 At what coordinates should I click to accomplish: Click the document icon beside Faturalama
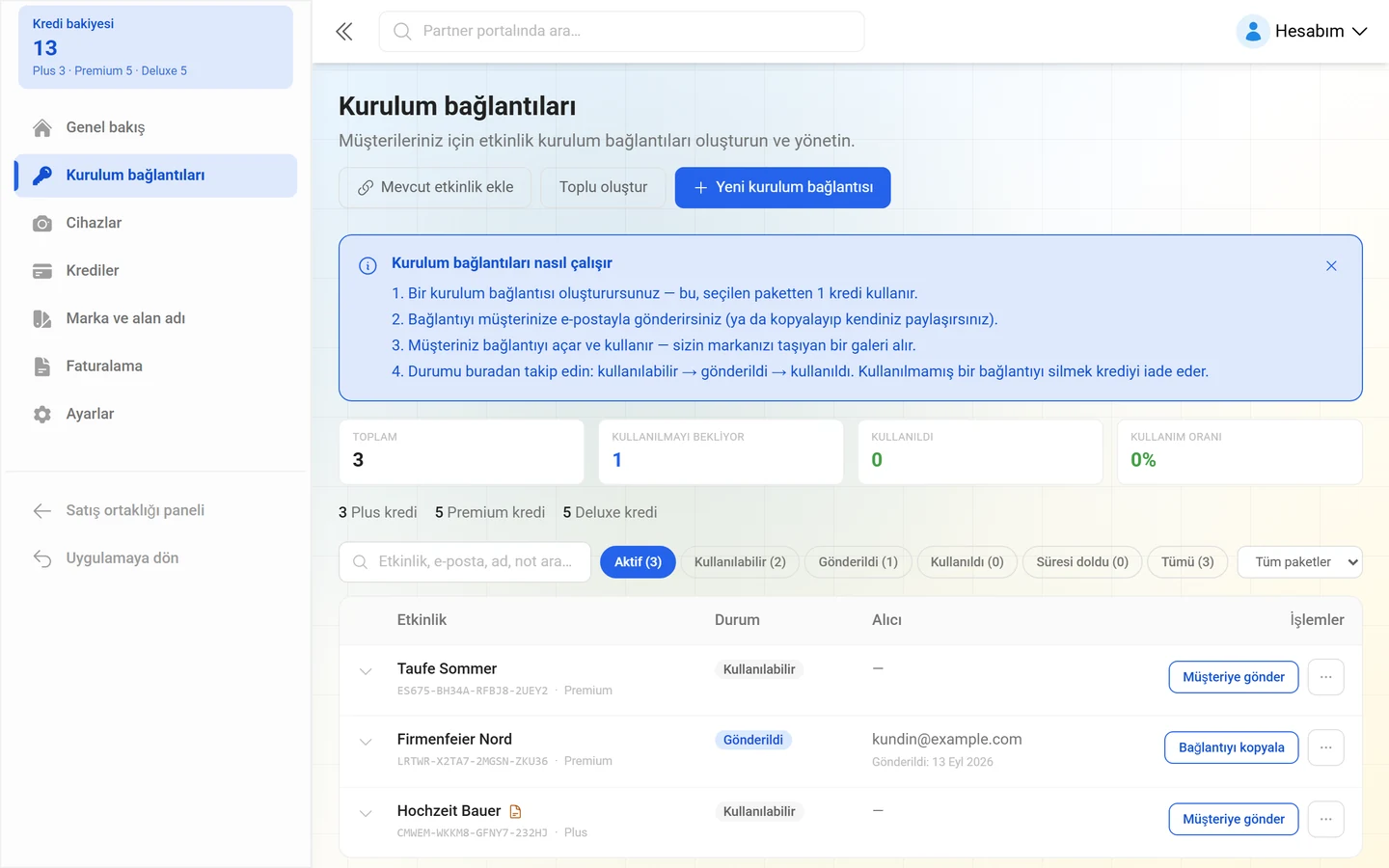[x=42, y=366]
